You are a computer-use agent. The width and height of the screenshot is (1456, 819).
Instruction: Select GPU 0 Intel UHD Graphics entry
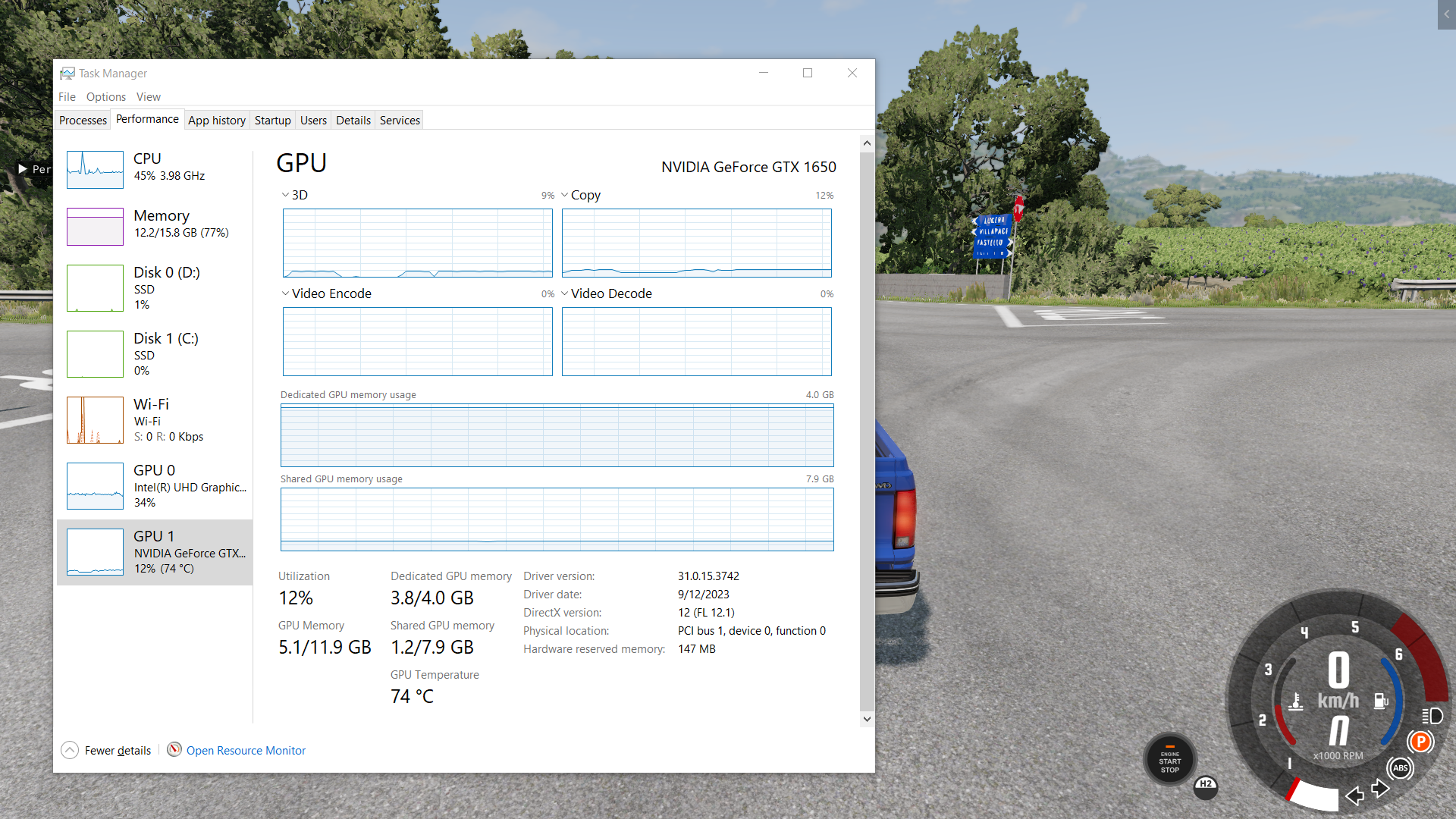tap(155, 486)
